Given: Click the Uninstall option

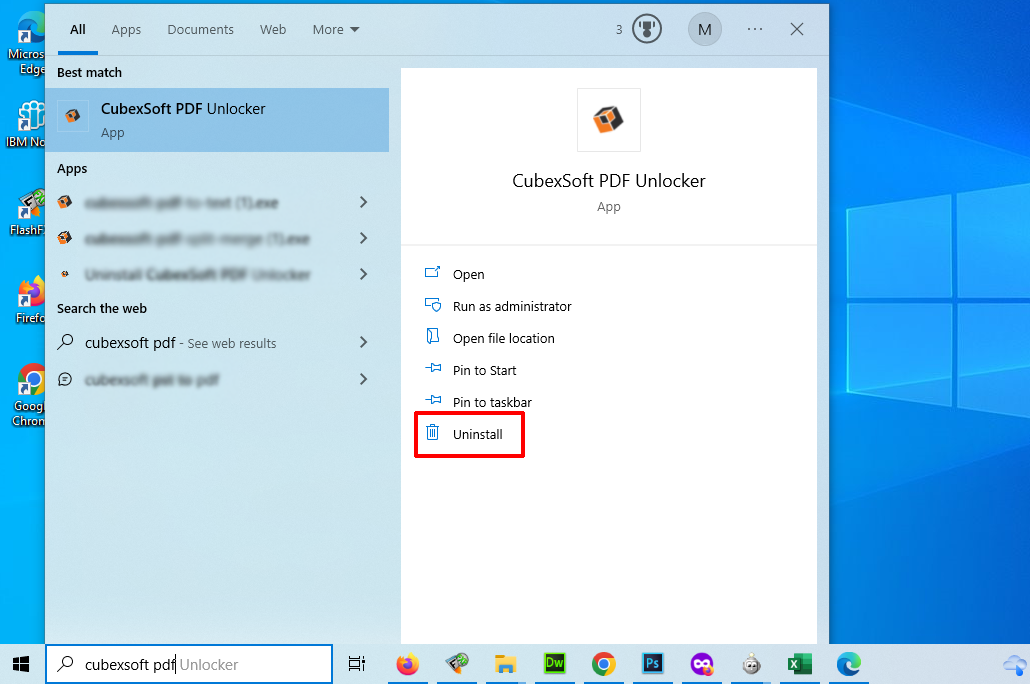Looking at the screenshot, I should (464, 434).
